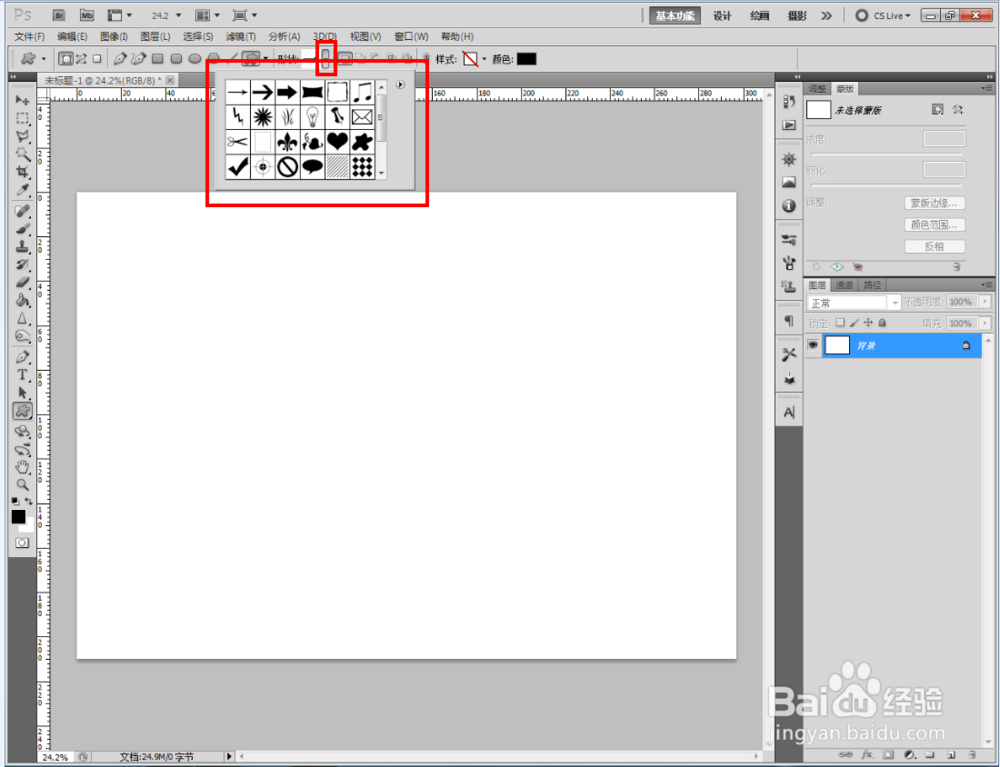1000x767 pixels.
Task: Enable Paths mode in options bar
Action: (x=82, y=59)
